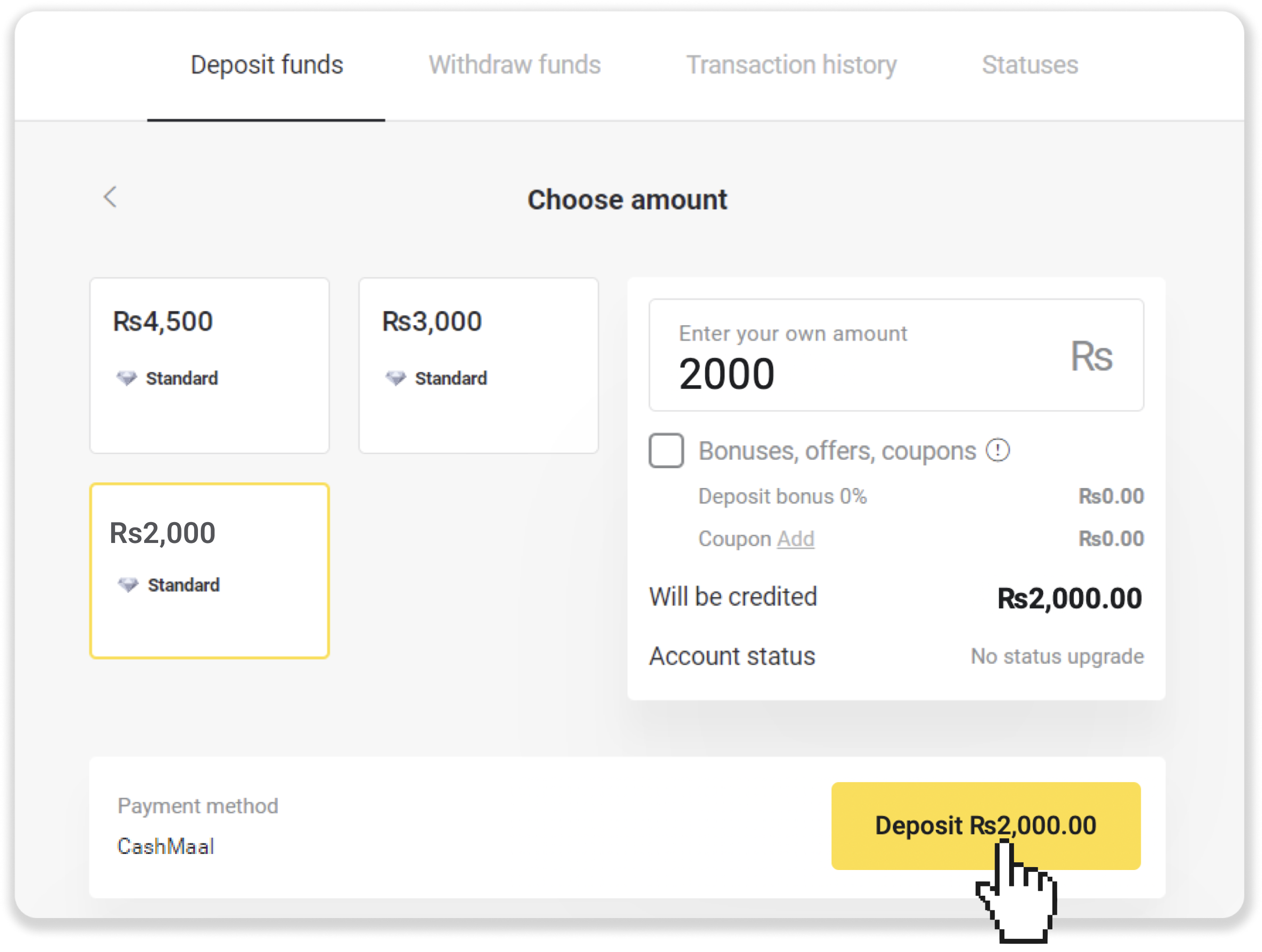Click the diamond icon on Rs2,000 card
This screenshot has width=1262, height=952.
[x=128, y=584]
